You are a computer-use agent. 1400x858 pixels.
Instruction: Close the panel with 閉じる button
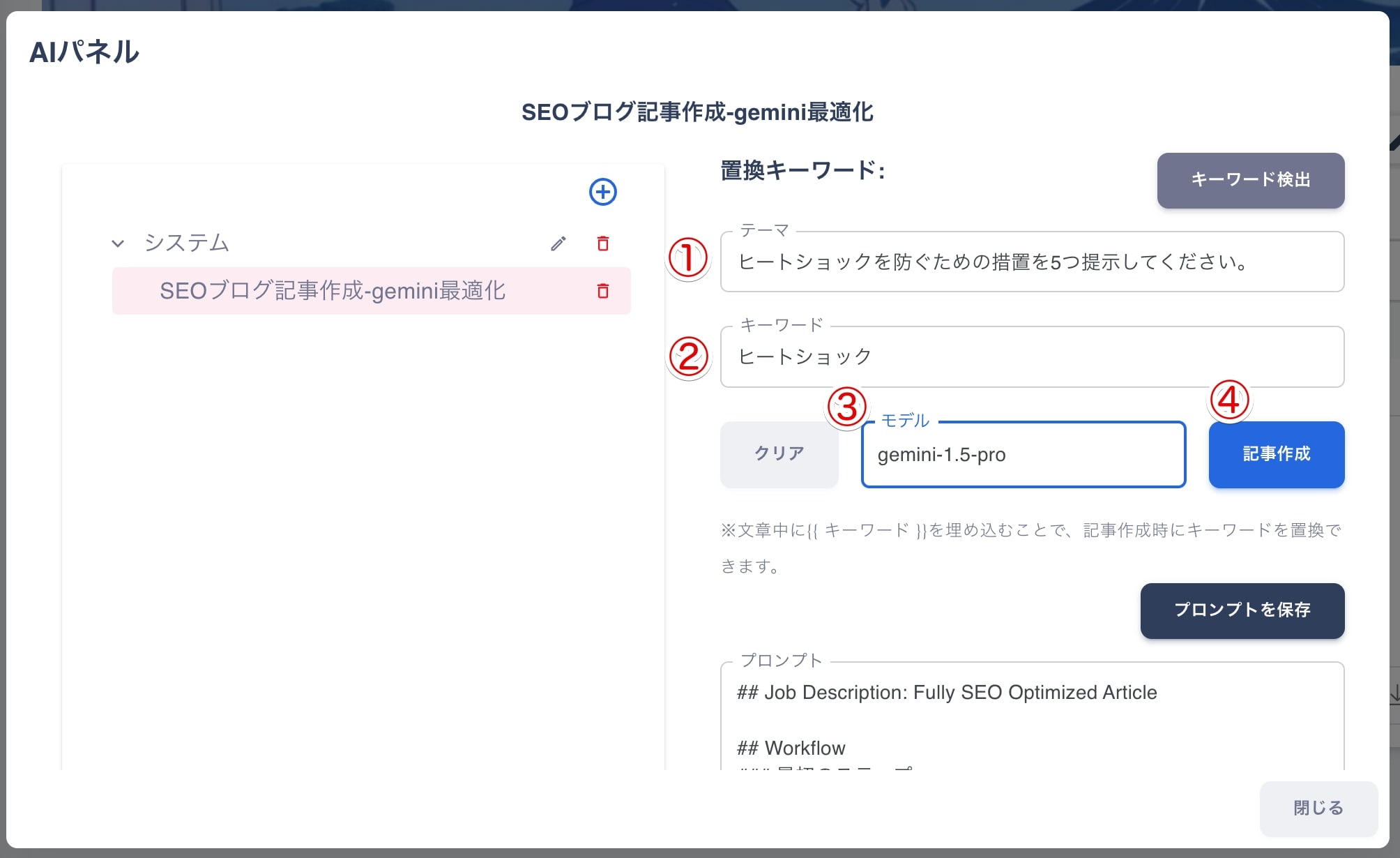(x=1318, y=808)
